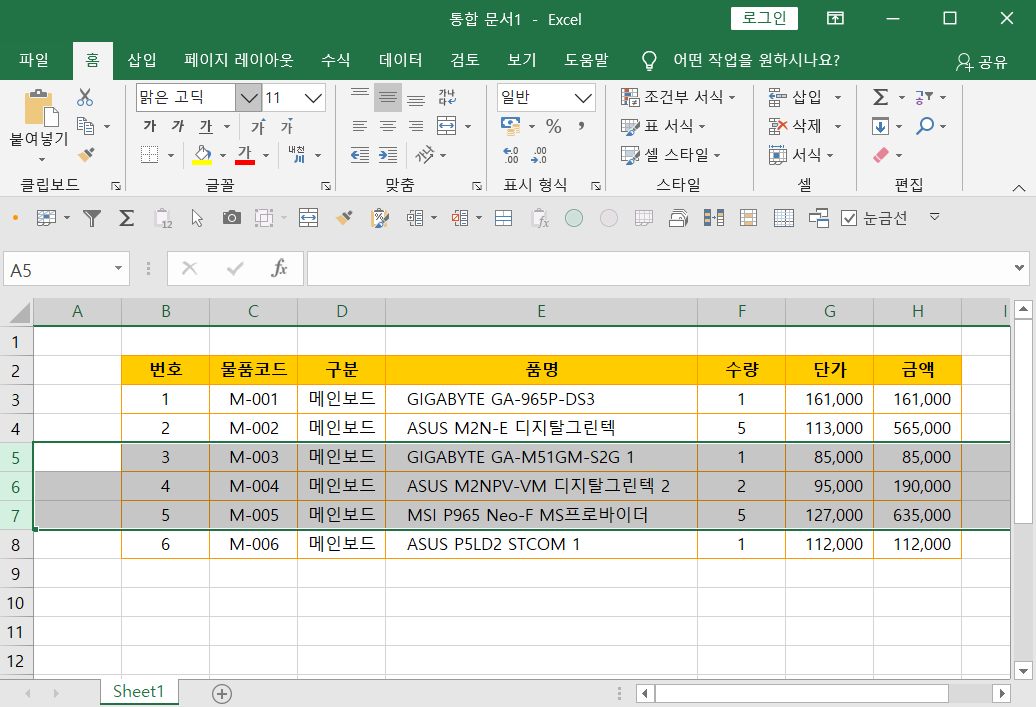The image size is (1036, 707).
Task: Toggle 눈금선 gridlines checkbox
Action: 849,218
